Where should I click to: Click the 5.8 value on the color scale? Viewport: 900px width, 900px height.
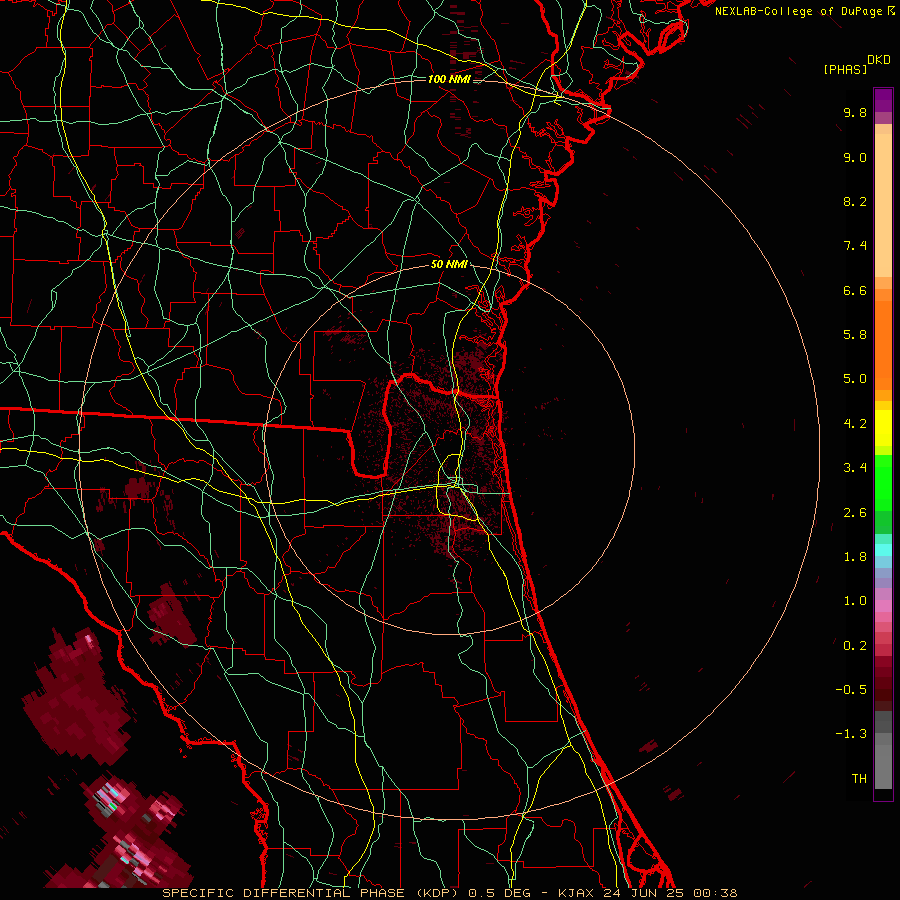(855, 335)
